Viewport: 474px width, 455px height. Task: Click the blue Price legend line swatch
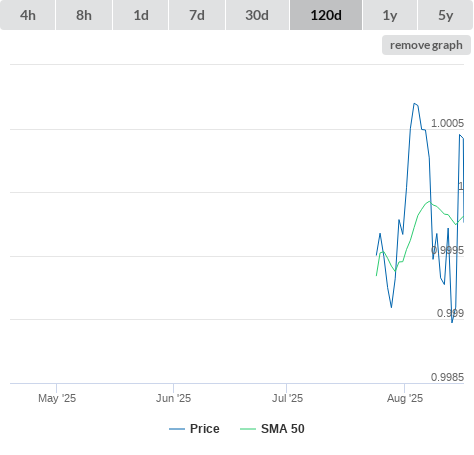click(x=177, y=429)
